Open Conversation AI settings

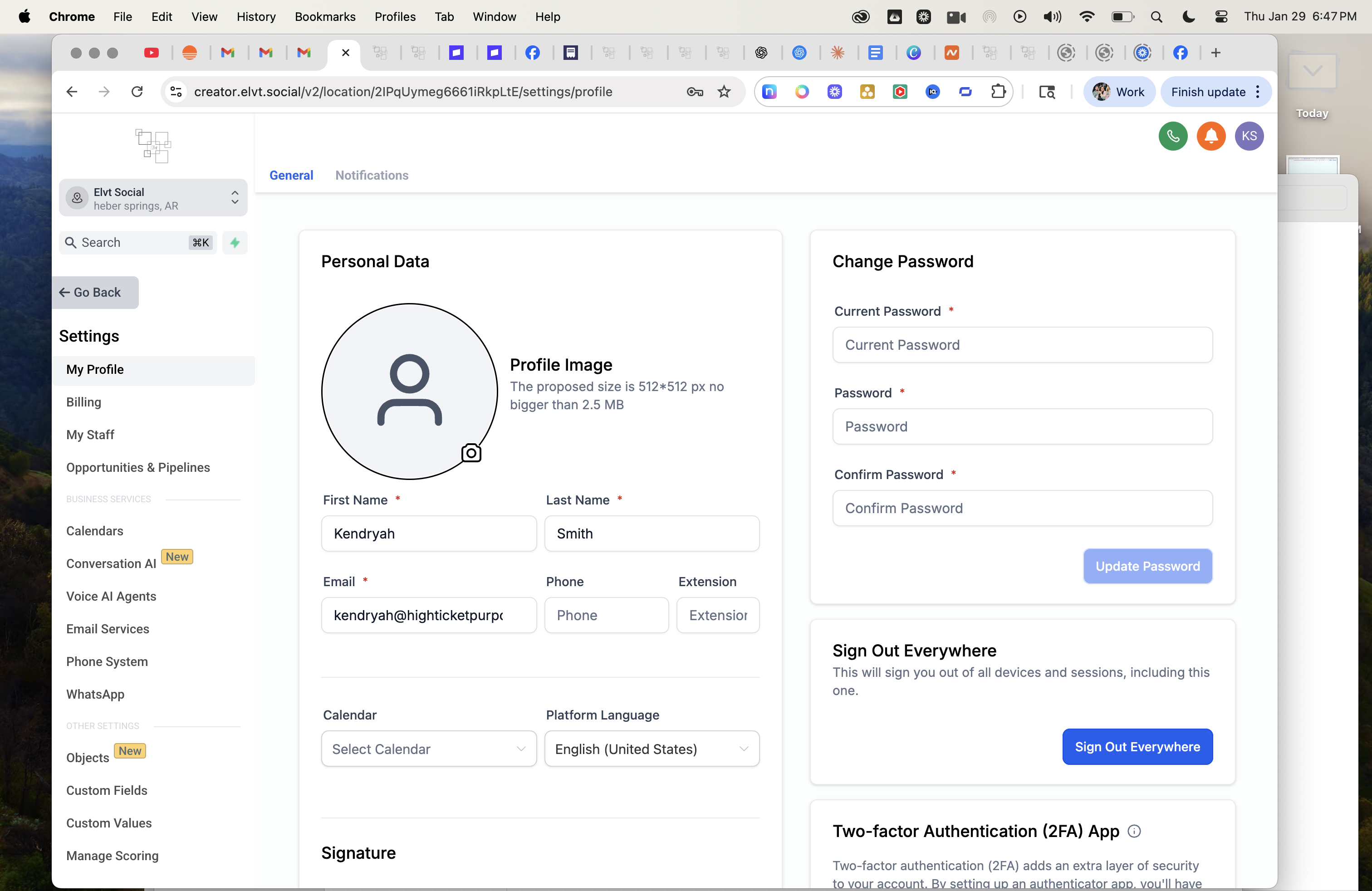pyautogui.click(x=111, y=563)
